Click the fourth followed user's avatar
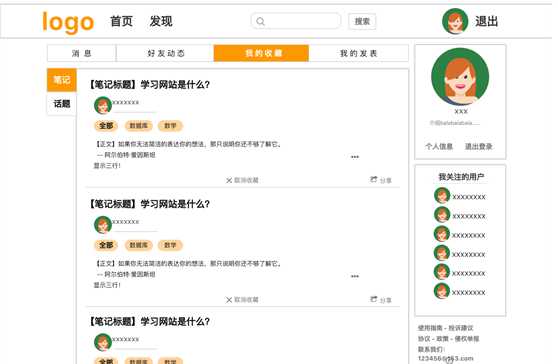 (x=442, y=253)
